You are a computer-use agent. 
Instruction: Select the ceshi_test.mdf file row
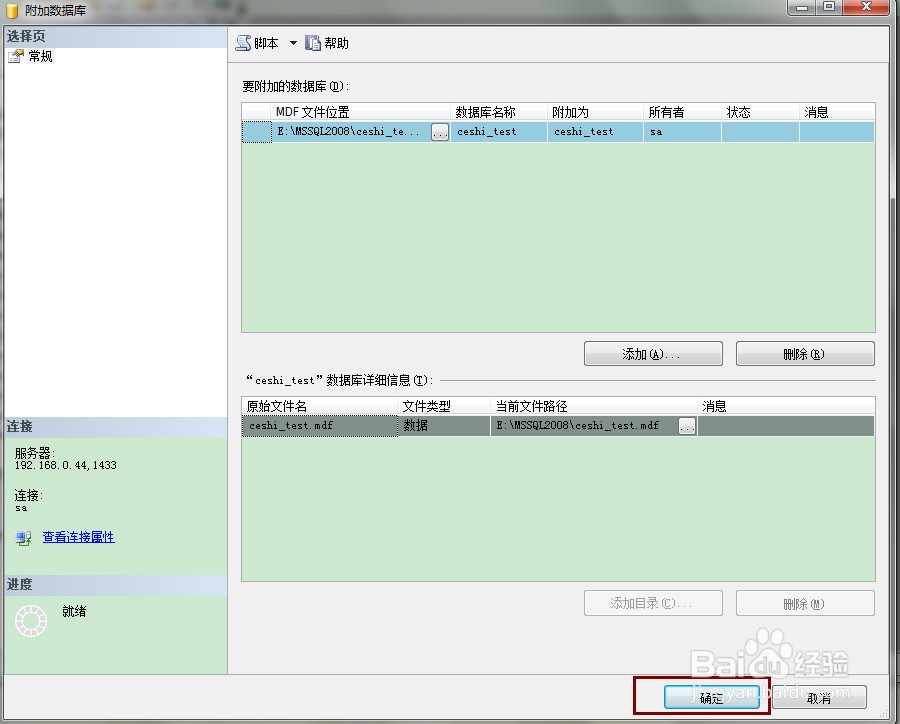point(558,425)
